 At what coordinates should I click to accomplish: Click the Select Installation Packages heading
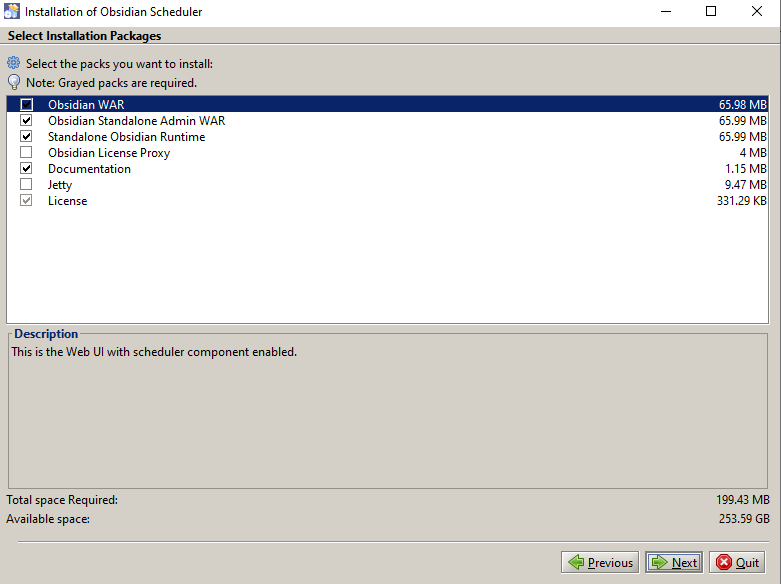click(84, 36)
